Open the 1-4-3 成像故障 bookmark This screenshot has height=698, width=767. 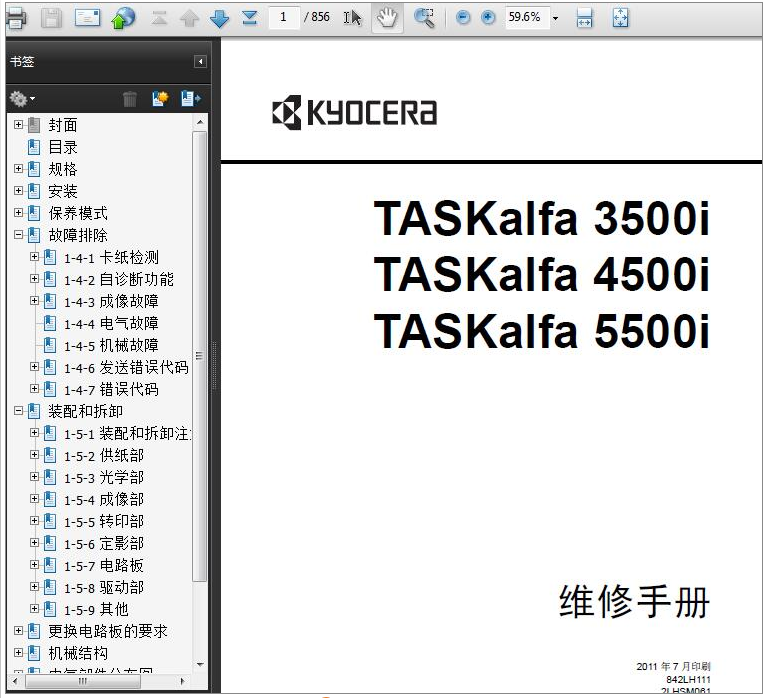pos(111,301)
